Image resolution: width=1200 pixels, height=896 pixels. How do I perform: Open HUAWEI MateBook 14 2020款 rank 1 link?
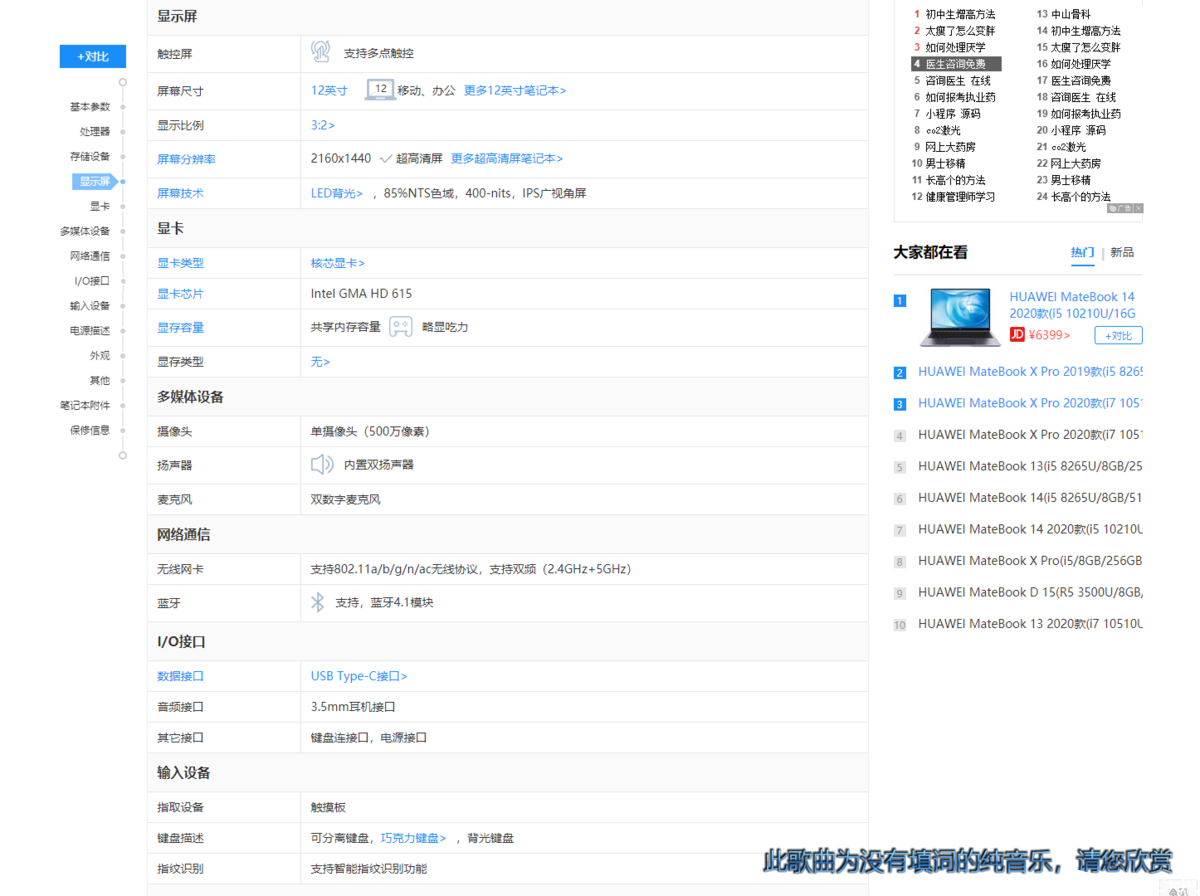pyautogui.click(x=1073, y=305)
